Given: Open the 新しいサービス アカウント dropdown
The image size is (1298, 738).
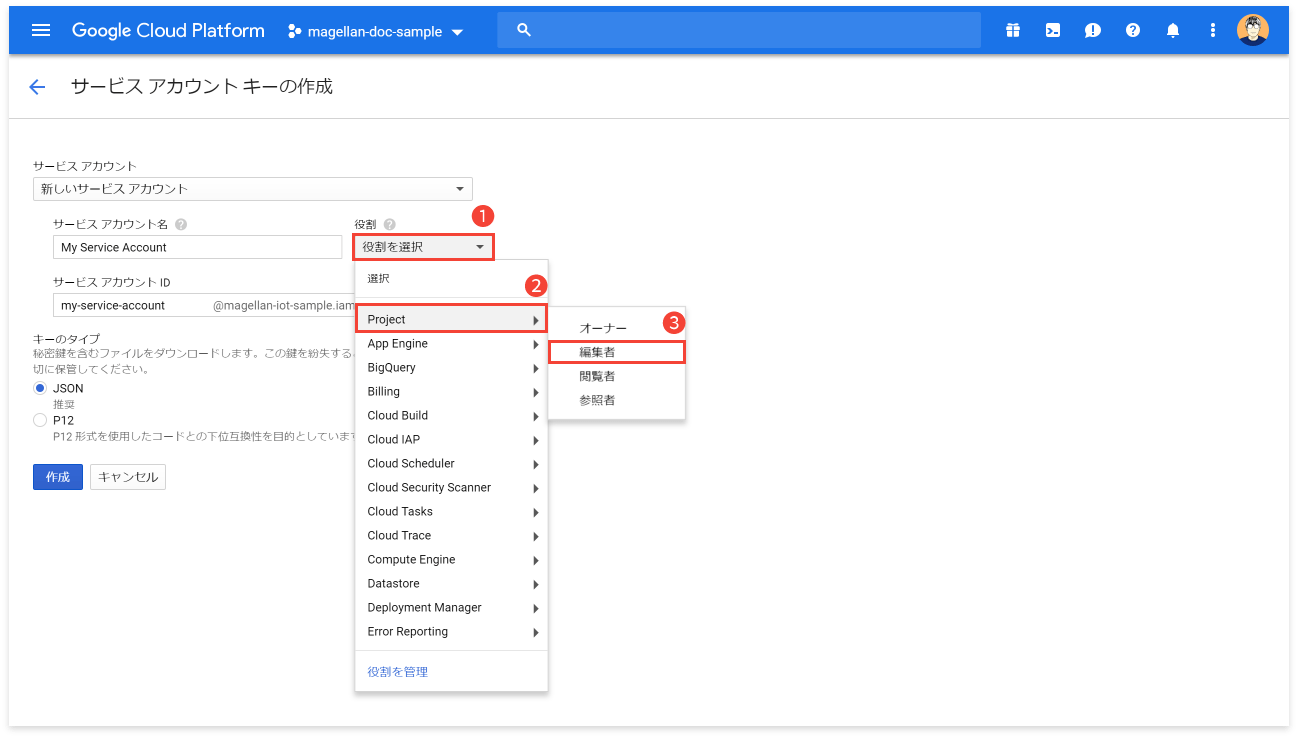Looking at the screenshot, I should point(253,188).
